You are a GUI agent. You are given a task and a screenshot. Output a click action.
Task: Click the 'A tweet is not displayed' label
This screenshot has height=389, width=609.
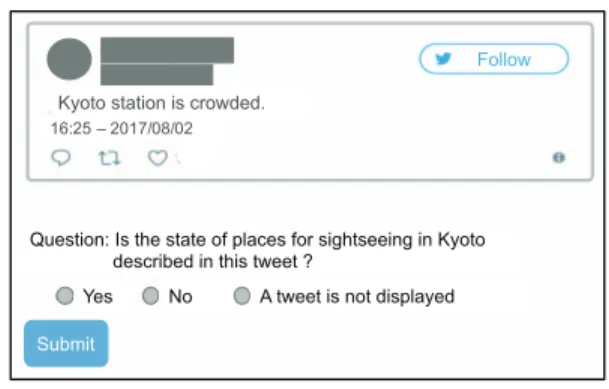tap(357, 297)
